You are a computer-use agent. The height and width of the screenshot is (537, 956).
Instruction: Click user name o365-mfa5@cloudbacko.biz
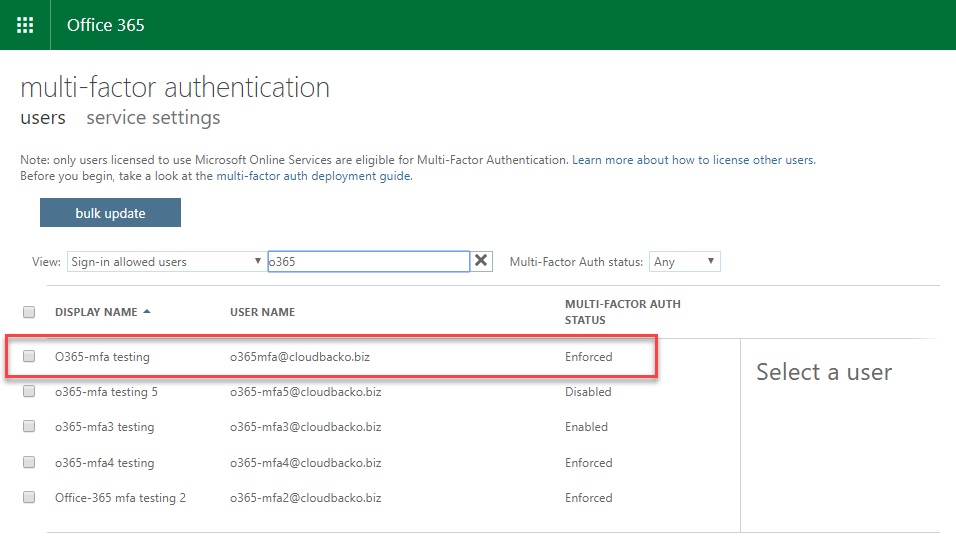[x=305, y=392]
